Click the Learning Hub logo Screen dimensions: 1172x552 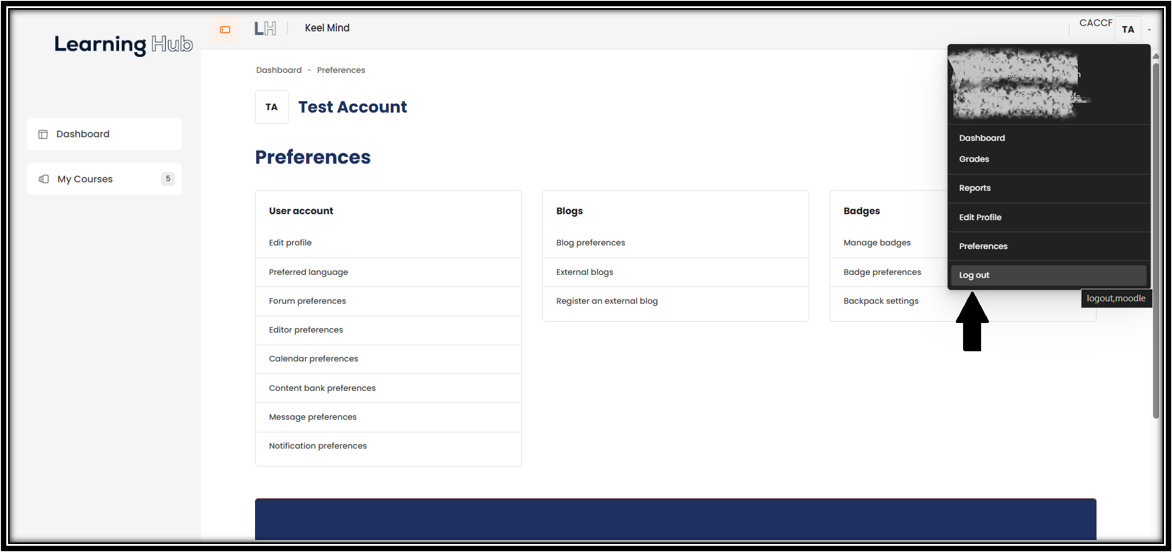(123, 44)
